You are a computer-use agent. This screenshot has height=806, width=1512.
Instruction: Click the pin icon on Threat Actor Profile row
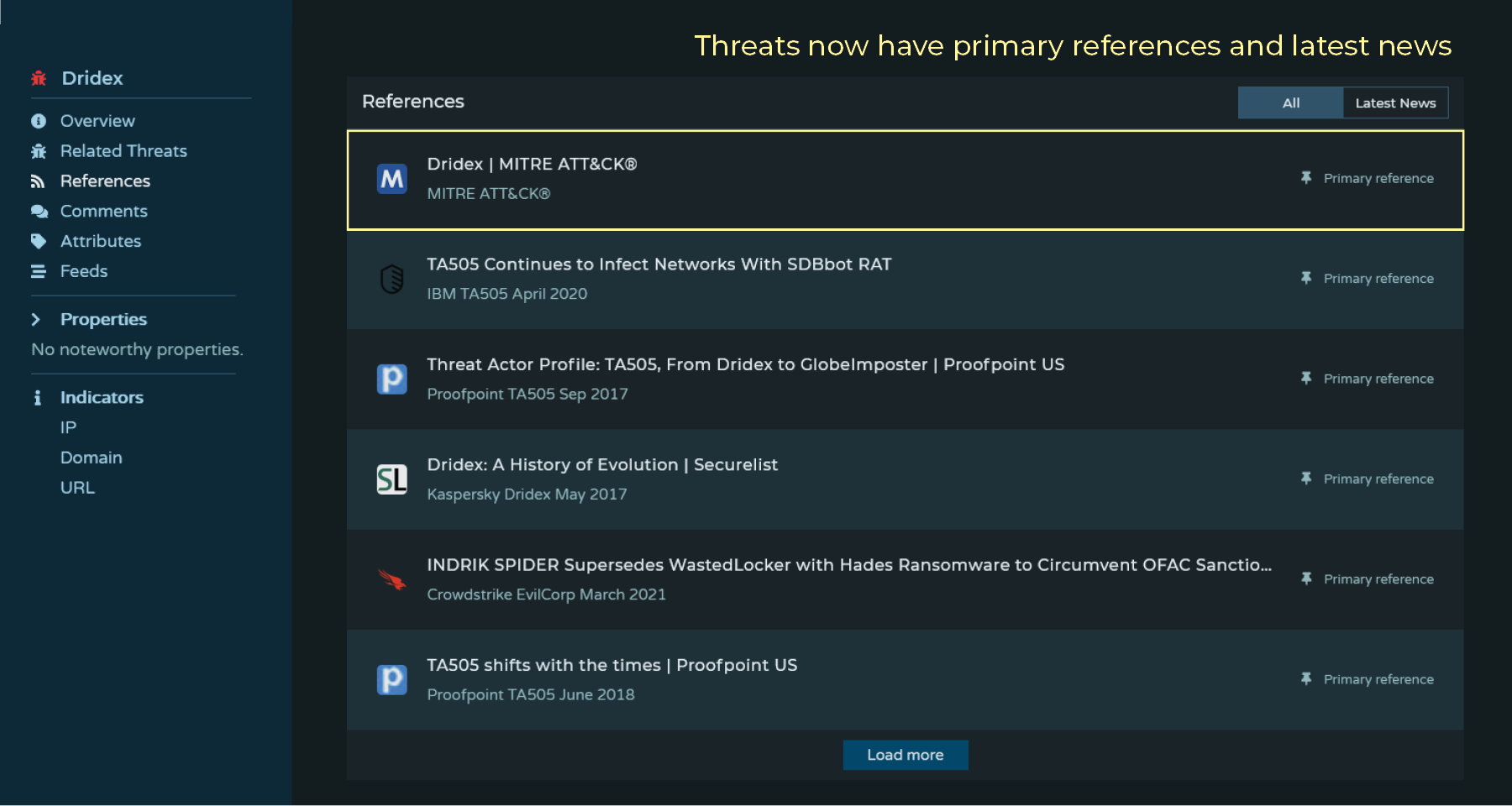tap(1306, 379)
